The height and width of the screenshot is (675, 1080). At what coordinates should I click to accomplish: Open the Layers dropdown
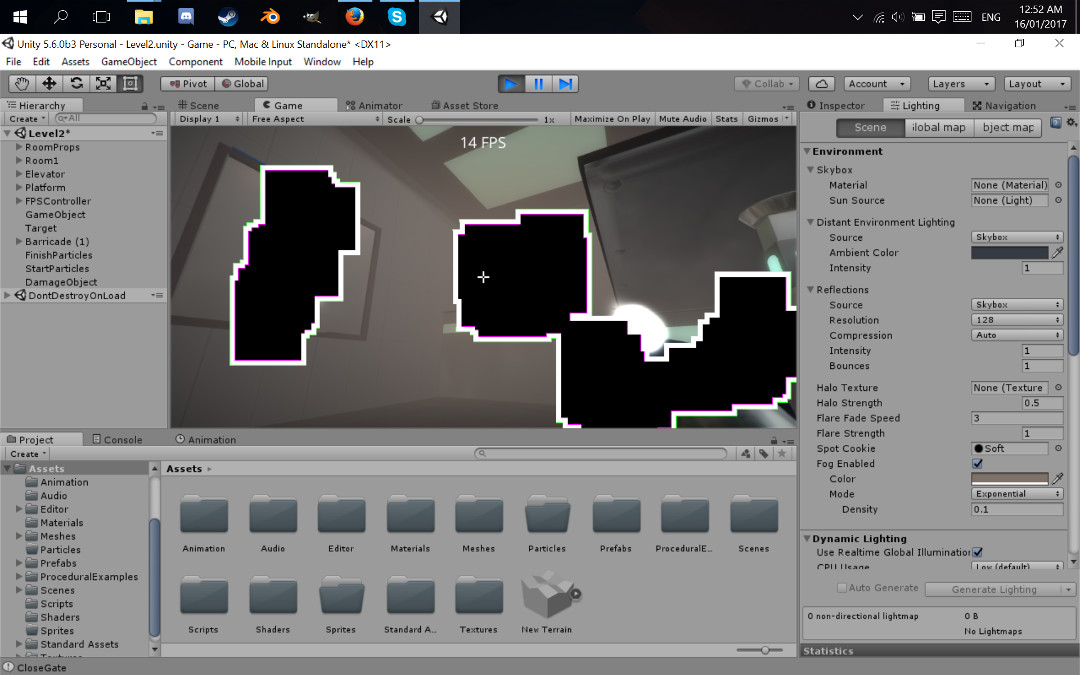pyautogui.click(x=959, y=84)
